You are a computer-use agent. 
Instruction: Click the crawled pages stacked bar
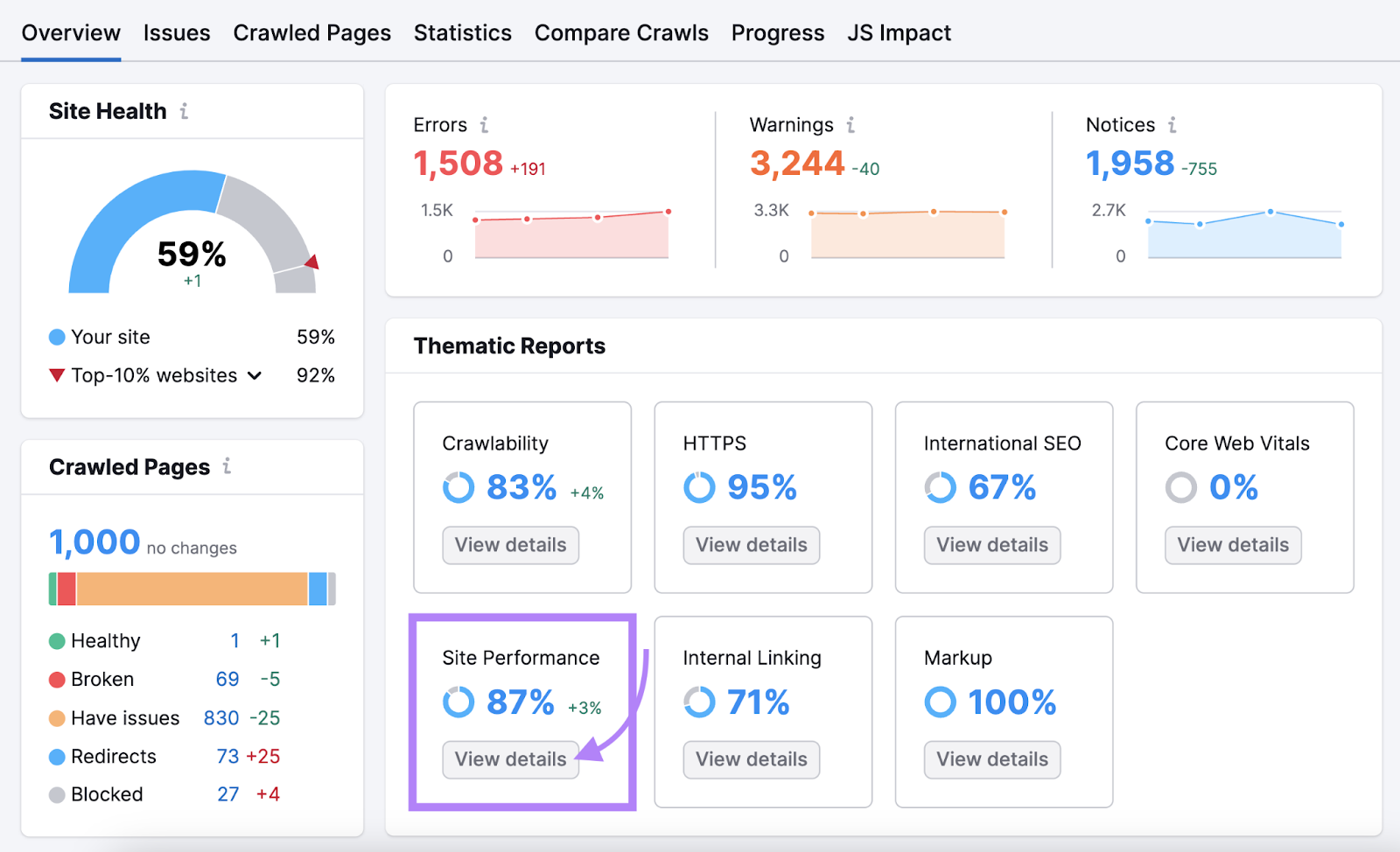[192, 588]
